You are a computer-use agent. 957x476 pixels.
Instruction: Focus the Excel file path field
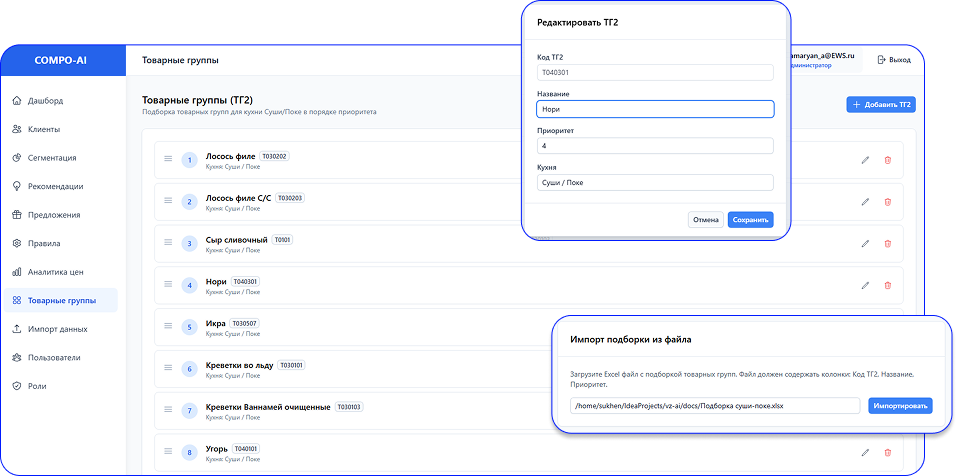(x=714, y=406)
